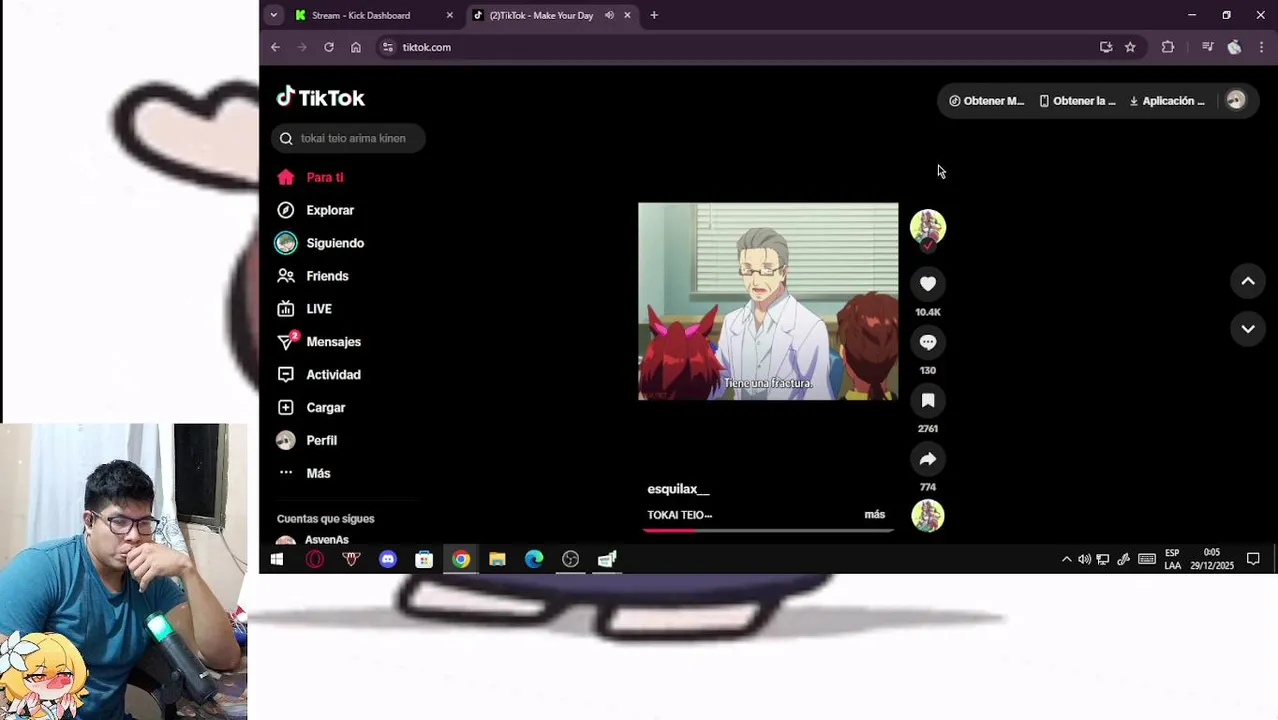Close the TikTok tab

tap(627, 15)
